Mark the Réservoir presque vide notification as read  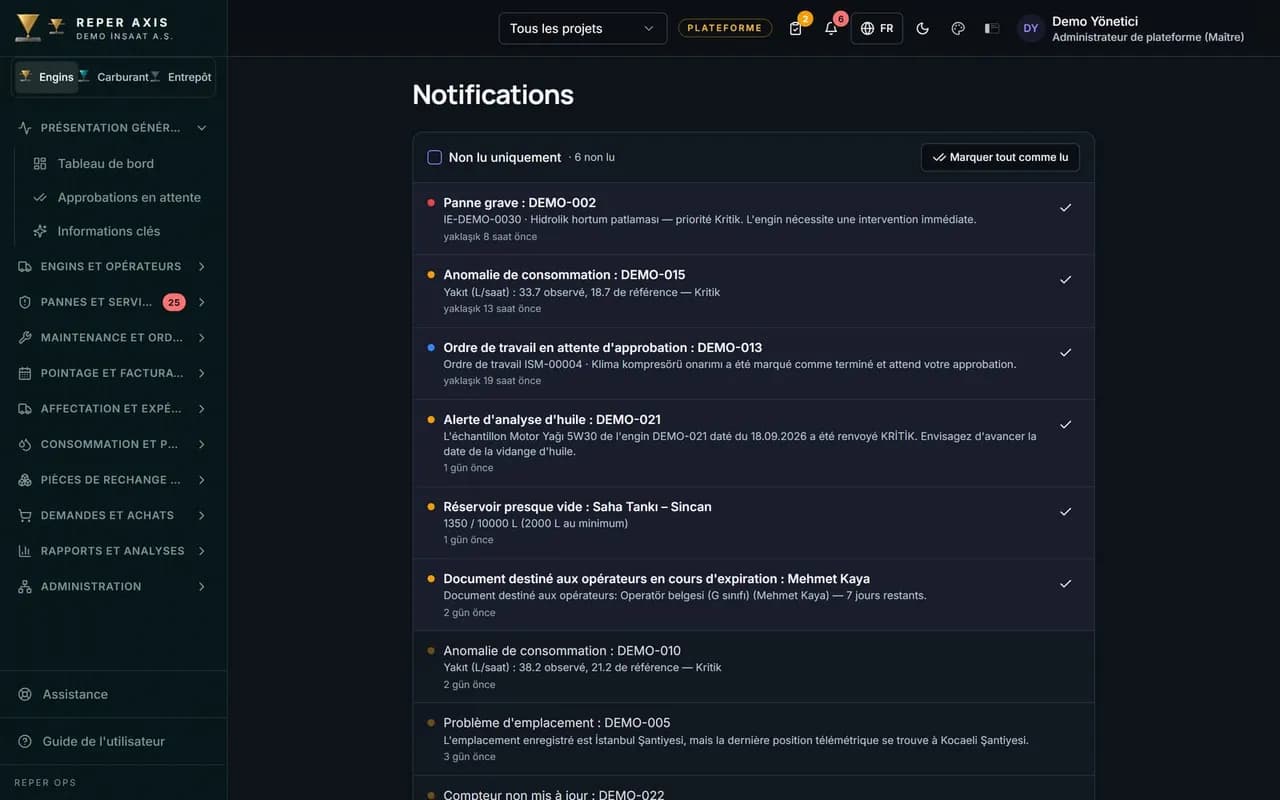coord(1065,511)
